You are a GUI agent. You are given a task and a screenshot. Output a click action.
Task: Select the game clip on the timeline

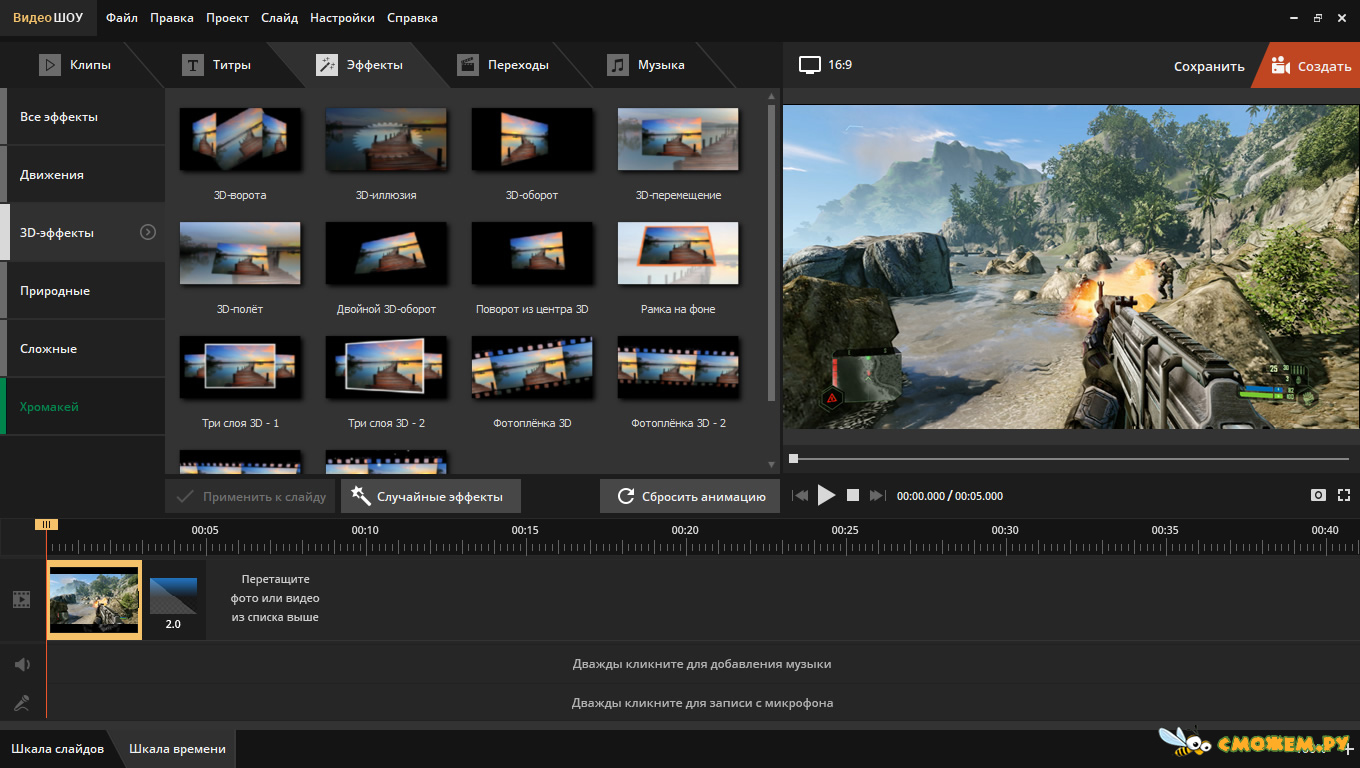click(x=94, y=600)
